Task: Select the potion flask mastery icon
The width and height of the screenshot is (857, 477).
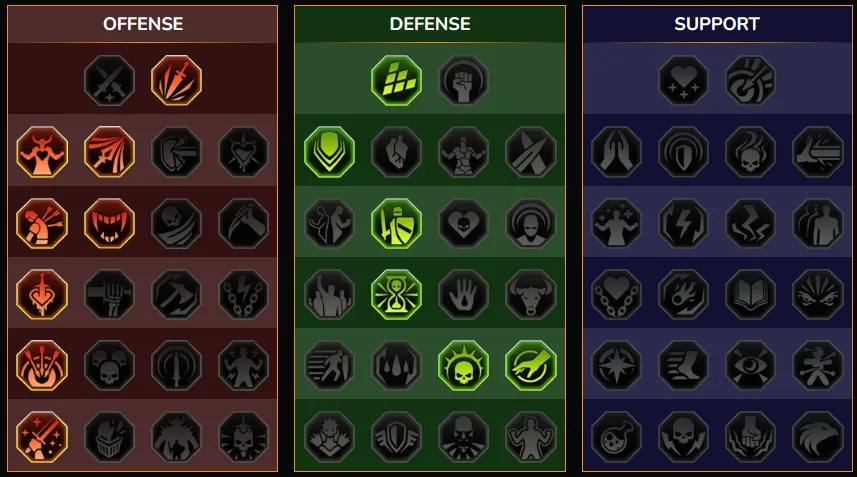Action: click(x=617, y=437)
